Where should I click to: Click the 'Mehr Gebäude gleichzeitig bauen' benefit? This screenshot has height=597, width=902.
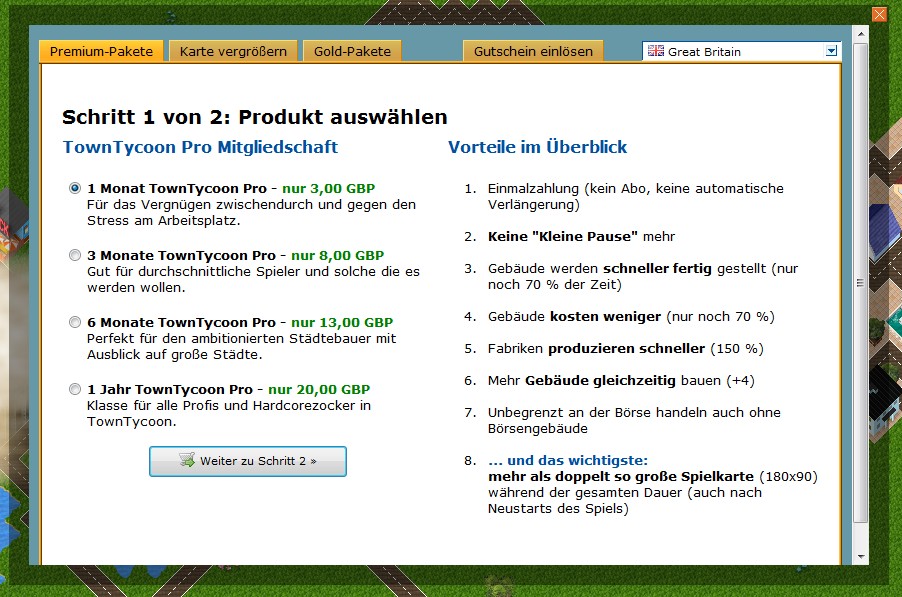621,381
